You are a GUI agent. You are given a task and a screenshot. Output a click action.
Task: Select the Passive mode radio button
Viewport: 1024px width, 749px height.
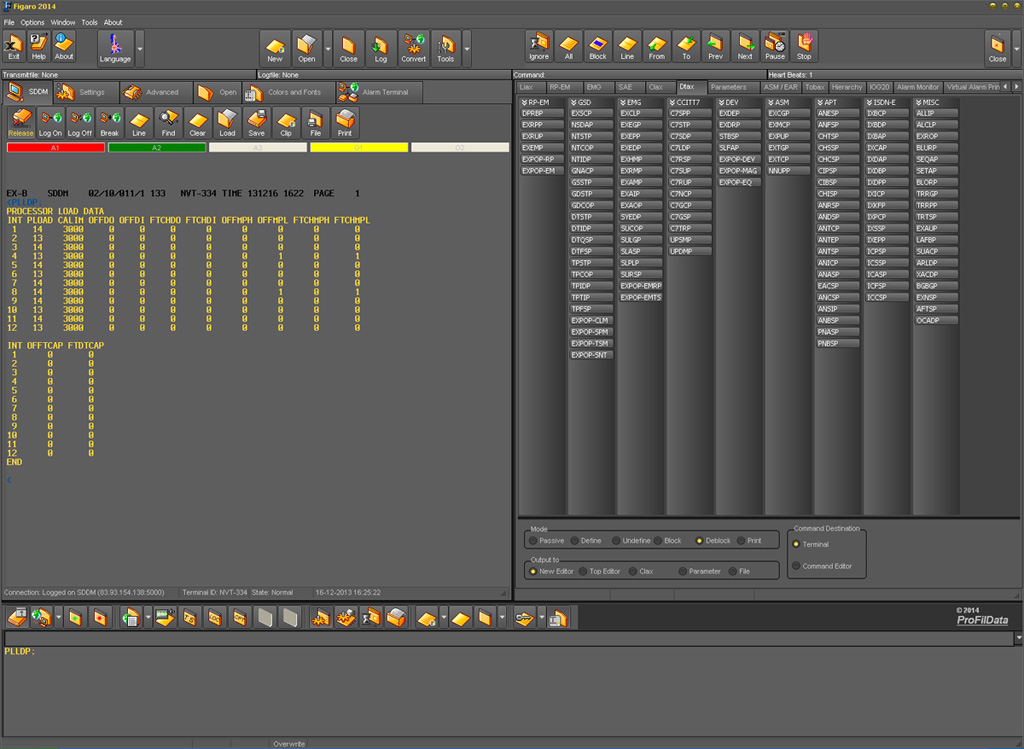click(533, 541)
